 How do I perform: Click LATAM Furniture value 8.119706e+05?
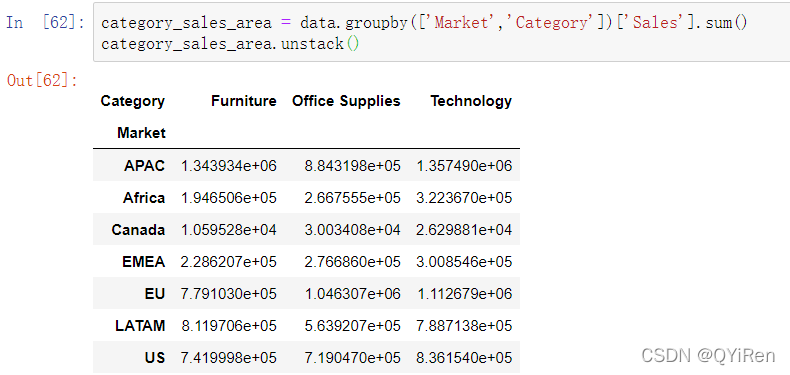click(229, 326)
